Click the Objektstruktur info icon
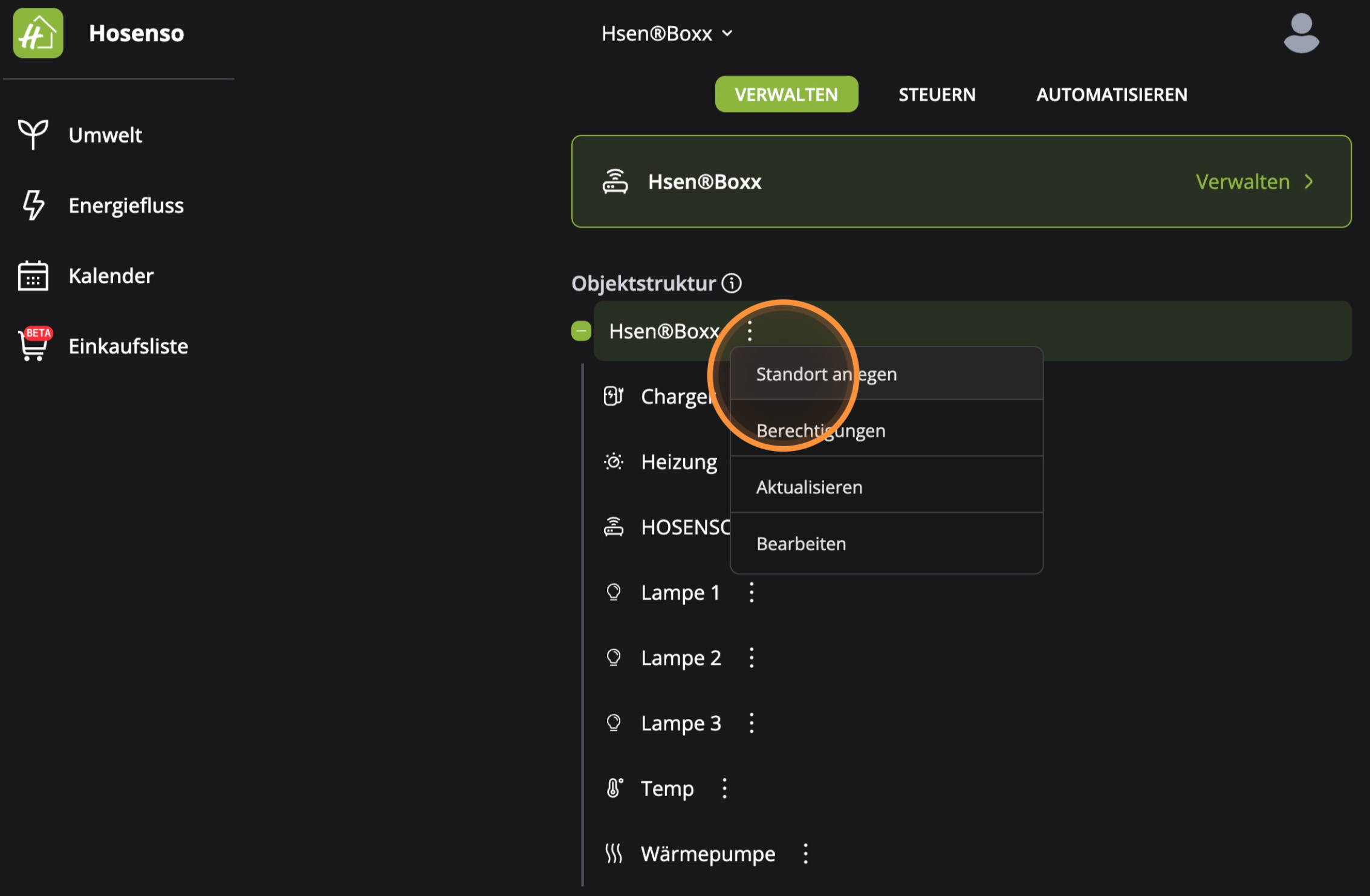 pyautogui.click(x=732, y=283)
